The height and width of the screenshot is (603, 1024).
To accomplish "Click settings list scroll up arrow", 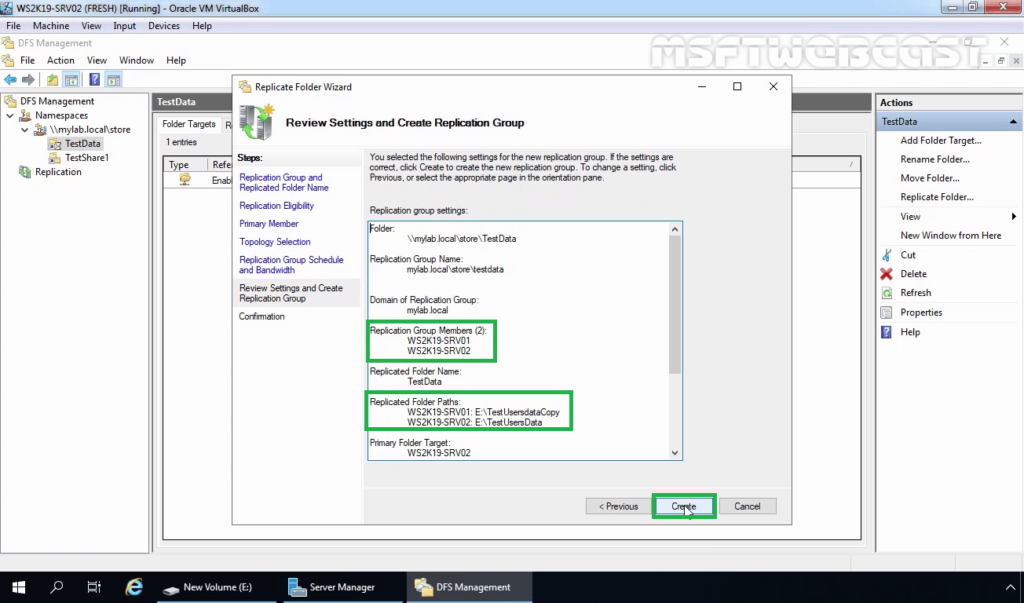I will [675, 229].
